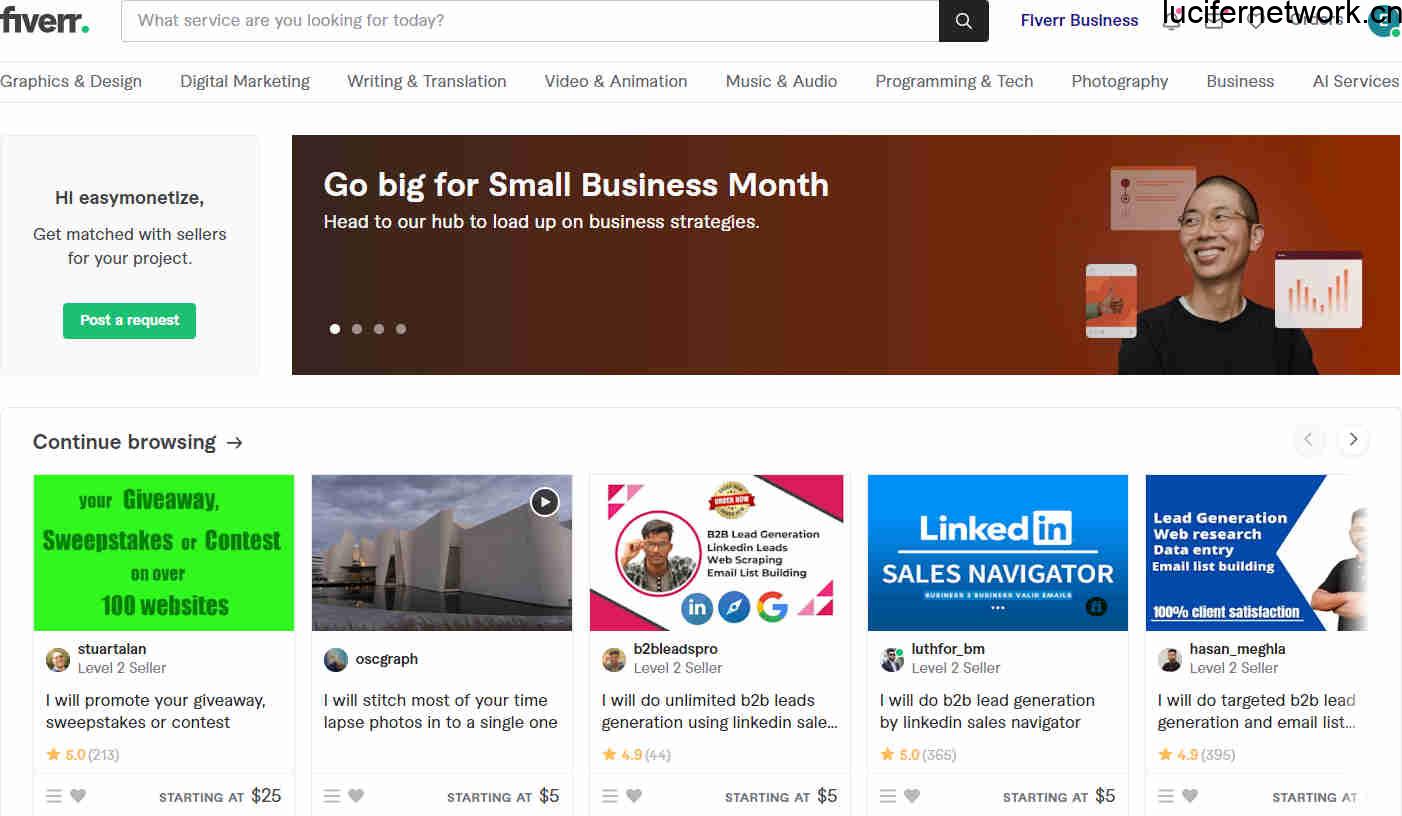Play the oscgraph time lapse video
Viewport: 1402px width, 816px height.
(x=544, y=501)
